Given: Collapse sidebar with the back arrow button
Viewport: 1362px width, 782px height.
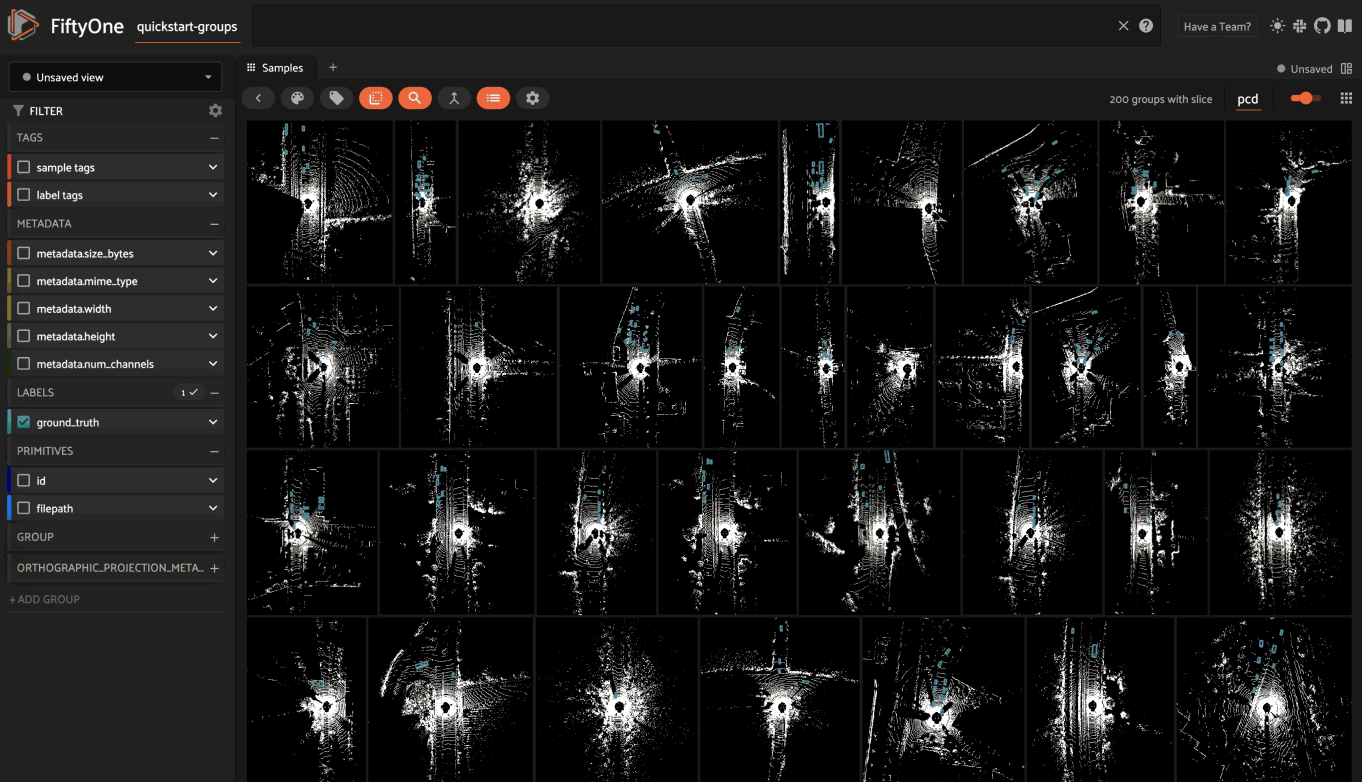Looking at the screenshot, I should pyautogui.click(x=258, y=98).
